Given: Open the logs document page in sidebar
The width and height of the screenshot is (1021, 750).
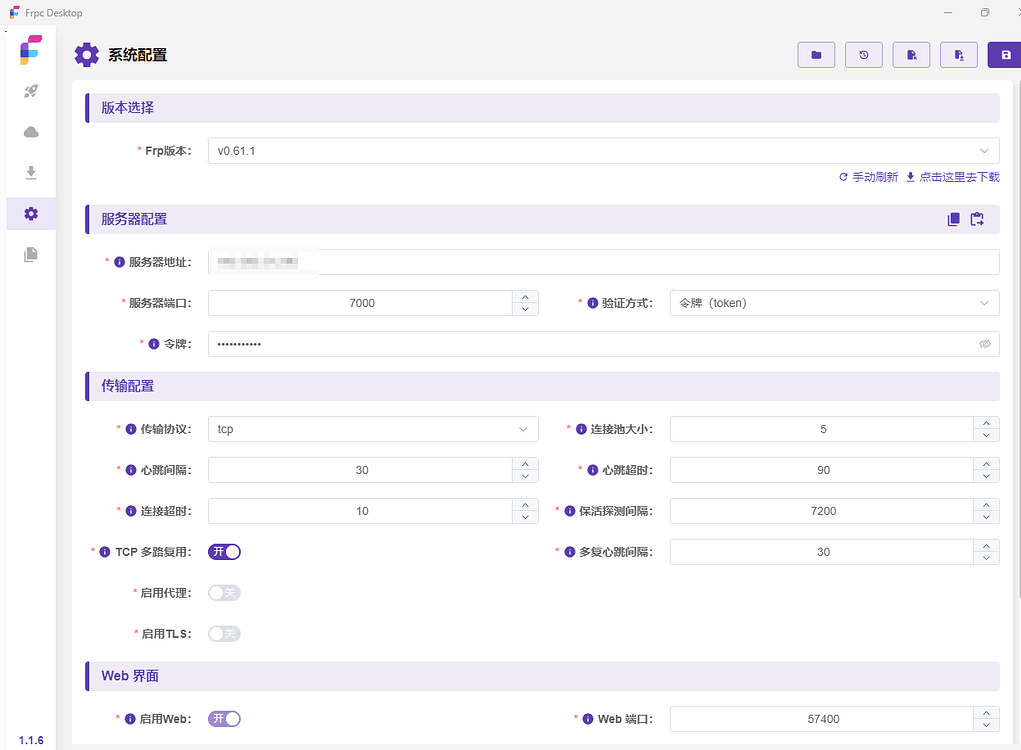Looking at the screenshot, I should coord(31,255).
